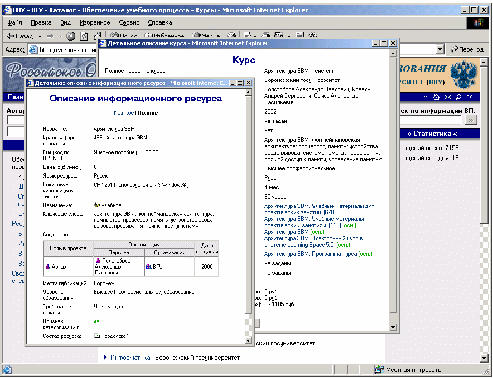Click the main page scroll down arrow

pos(484,358)
